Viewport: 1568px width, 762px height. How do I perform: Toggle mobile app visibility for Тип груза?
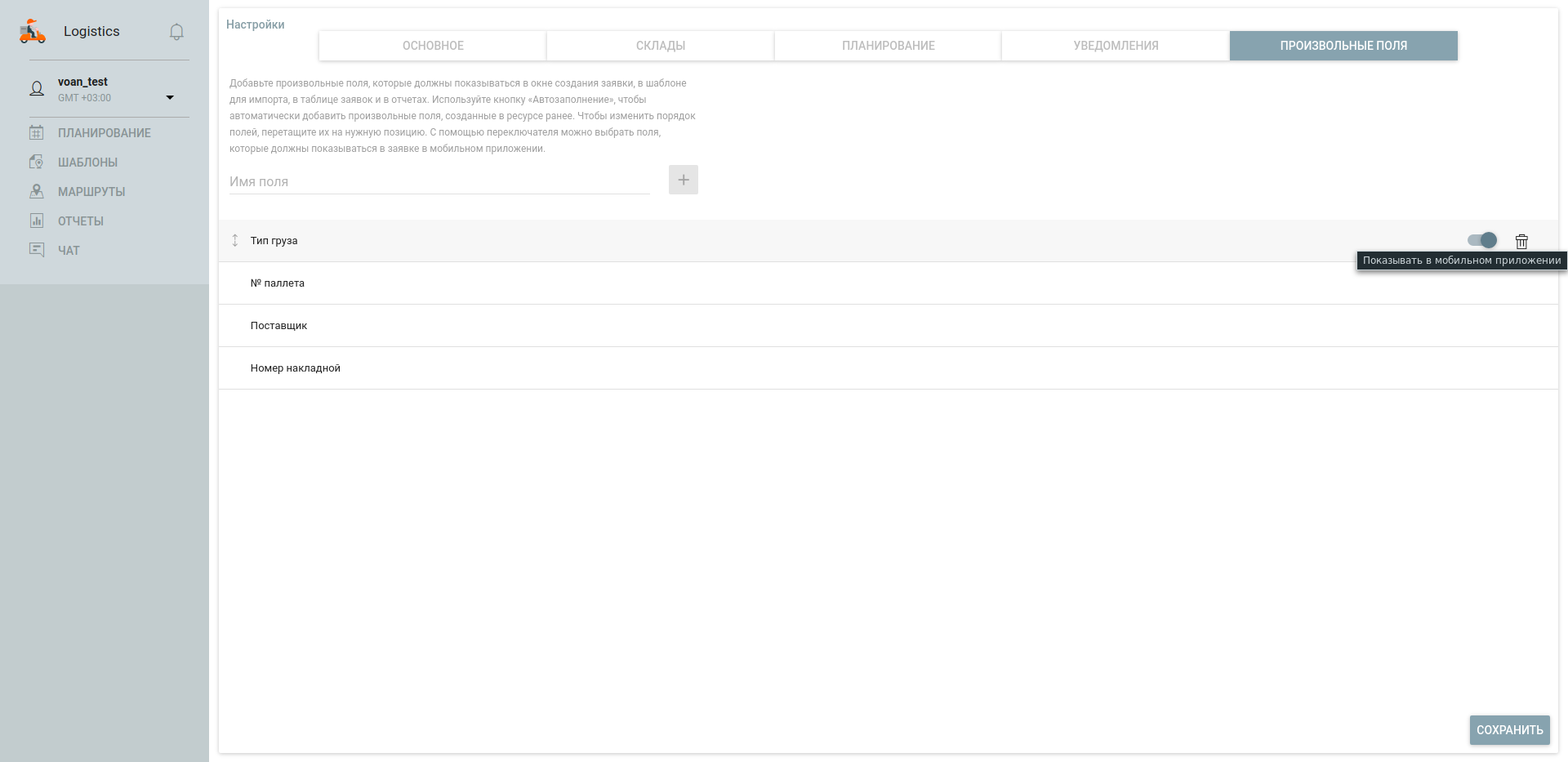[x=1482, y=240]
